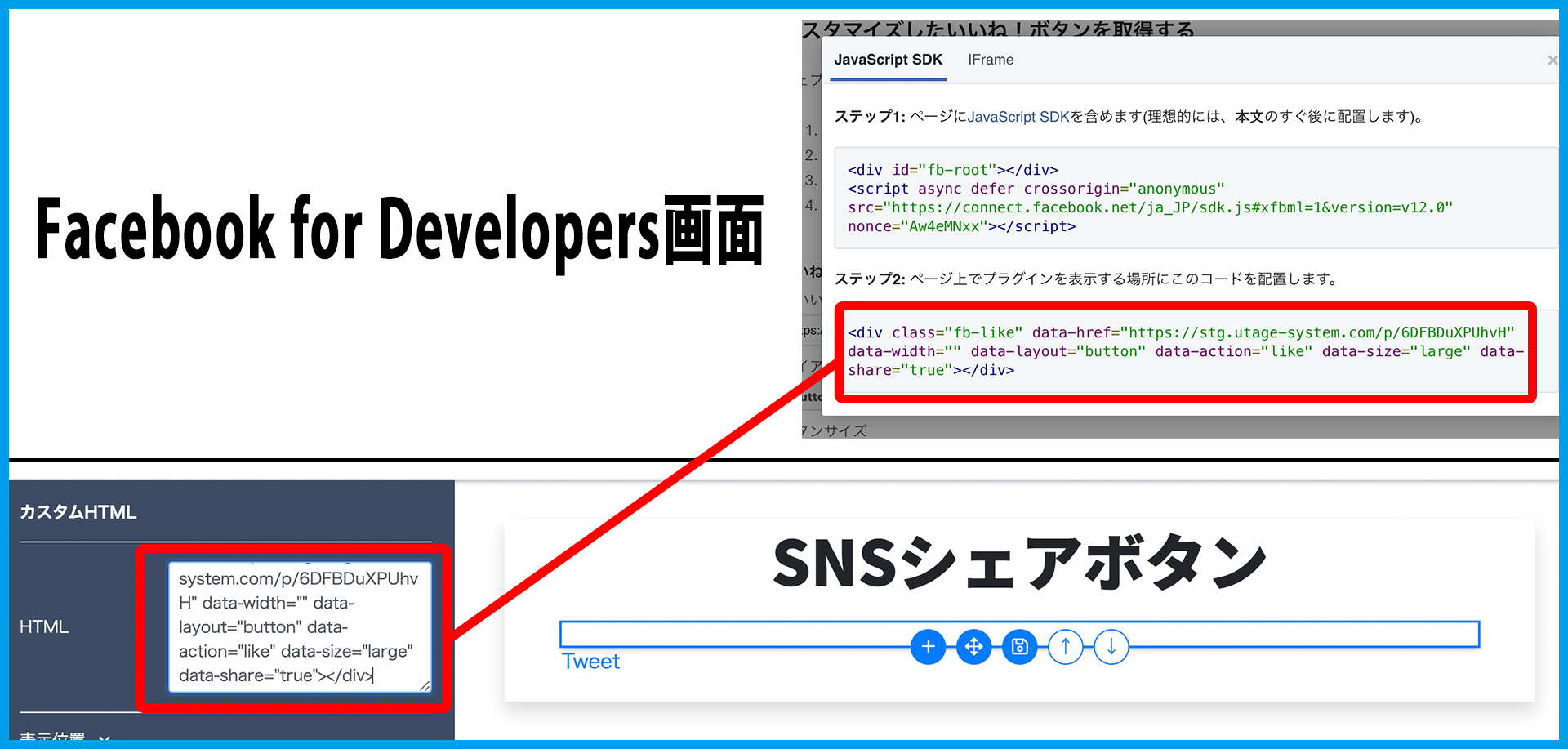
Task: Select the JavaScript SDK tab
Action: point(888,60)
